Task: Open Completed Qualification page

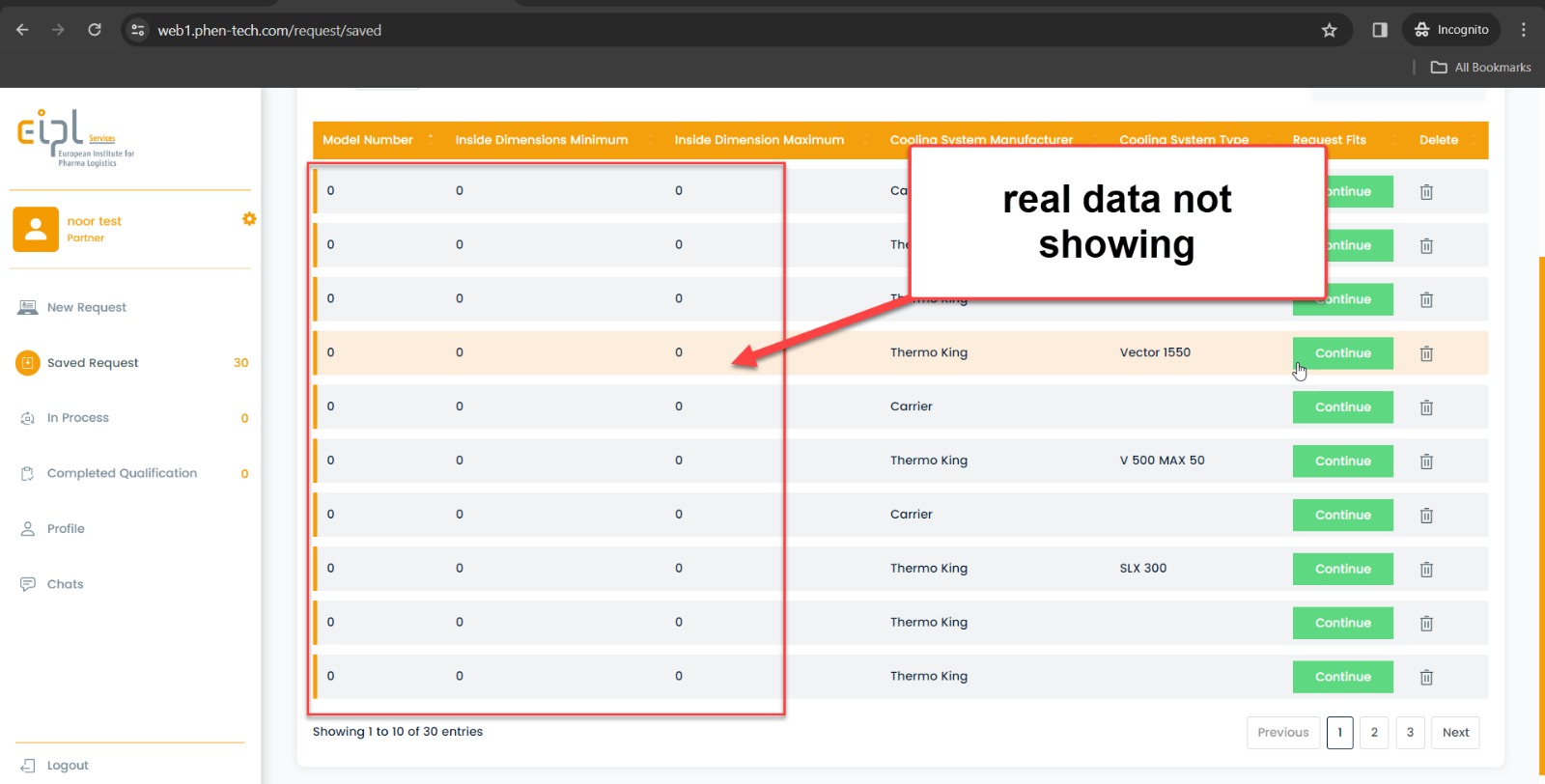Action: pyautogui.click(x=122, y=473)
